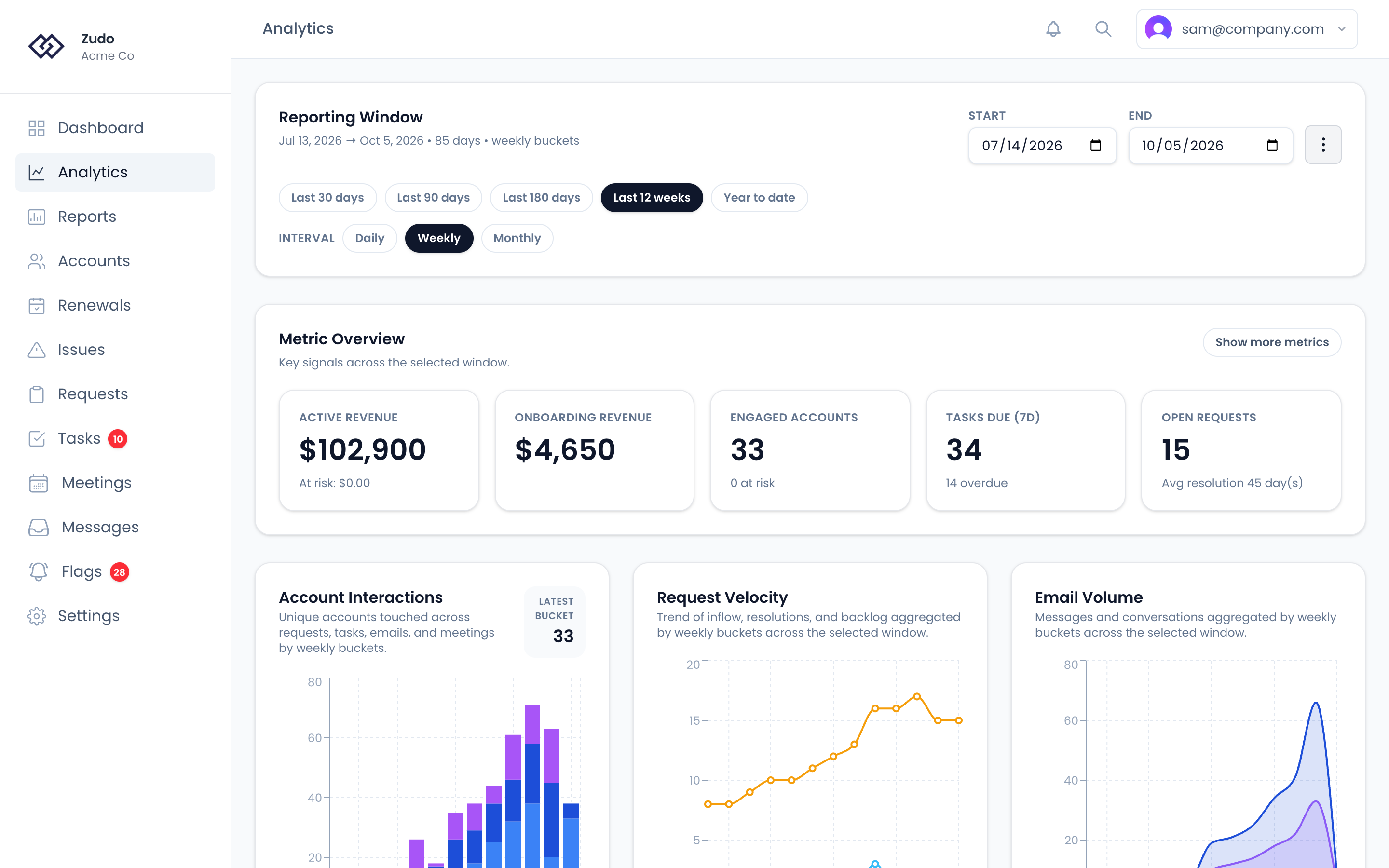Click the Request Velocity chart title
This screenshot has width=1389, height=868.
pyautogui.click(x=722, y=597)
